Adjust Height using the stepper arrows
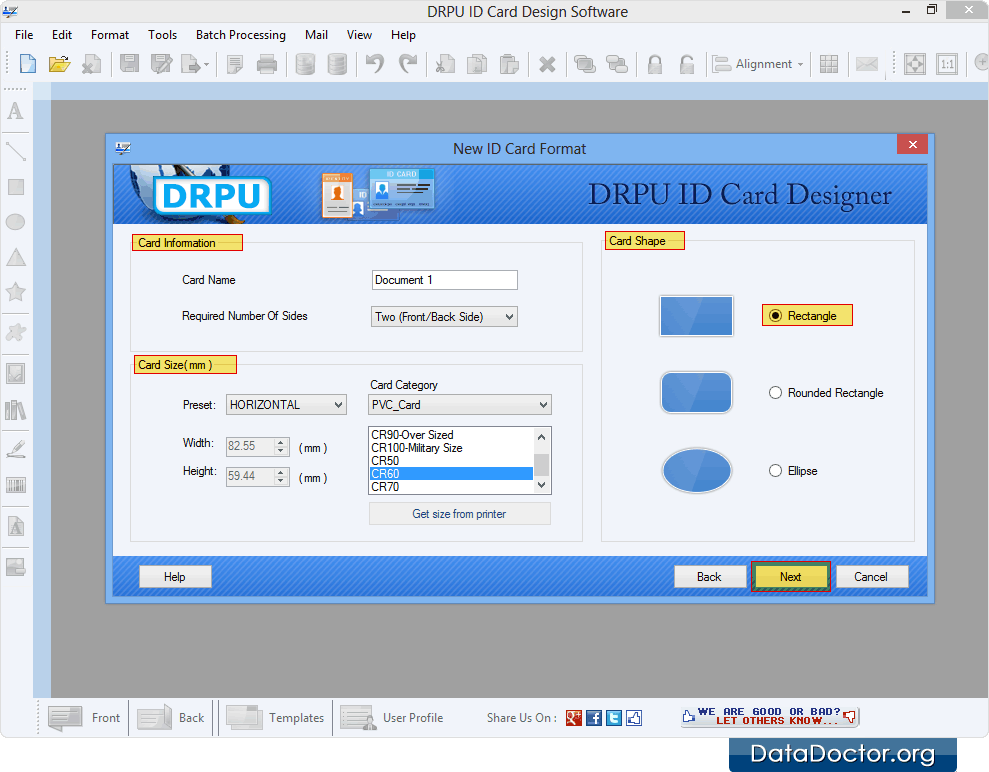989x772 pixels. pos(281,476)
